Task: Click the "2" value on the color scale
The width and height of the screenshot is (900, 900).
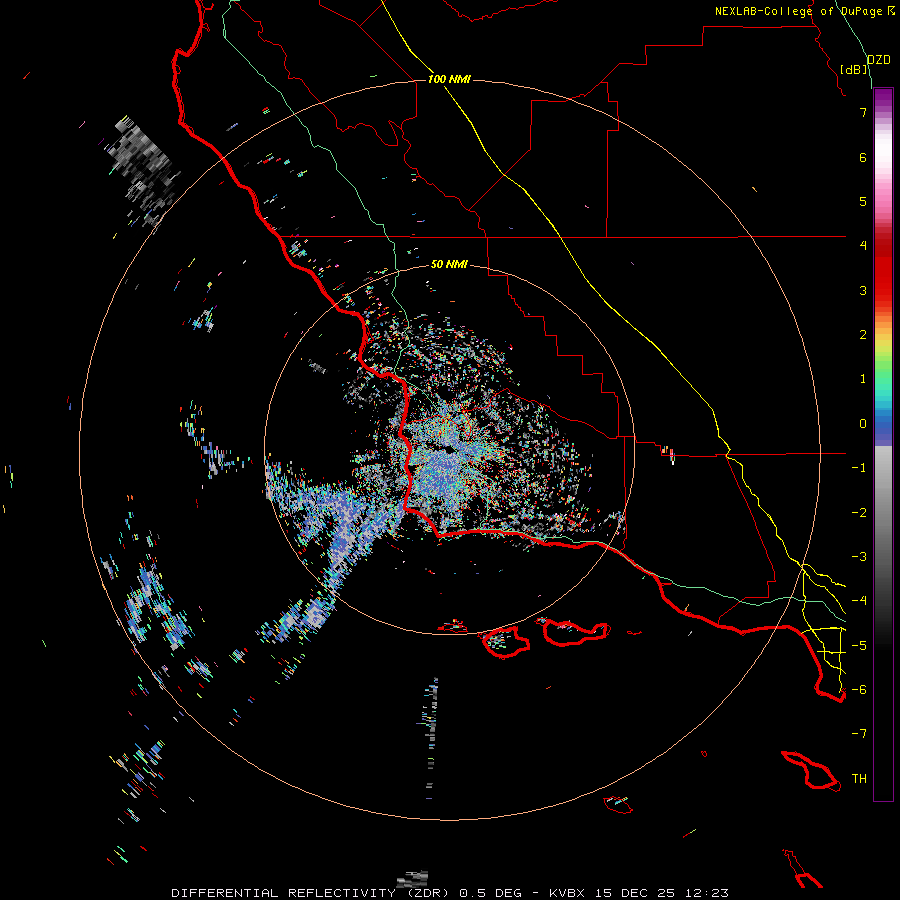Action: [x=863, y=335]
